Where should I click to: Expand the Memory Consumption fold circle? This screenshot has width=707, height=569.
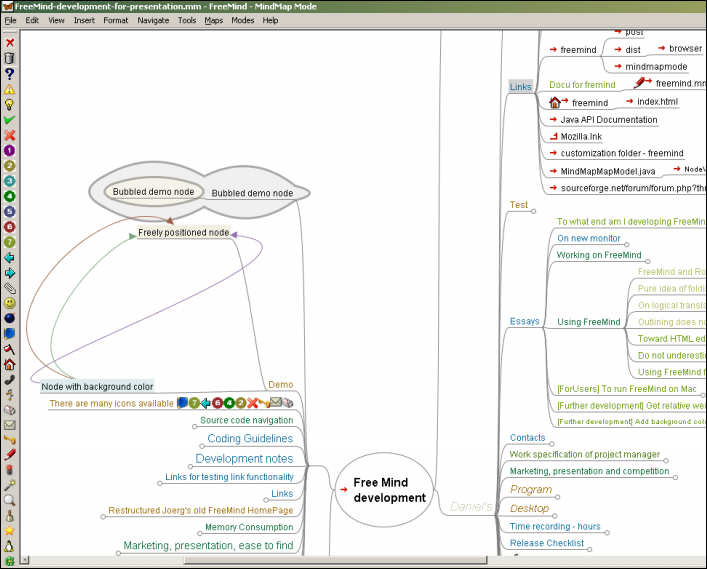[x=200, y=534]
